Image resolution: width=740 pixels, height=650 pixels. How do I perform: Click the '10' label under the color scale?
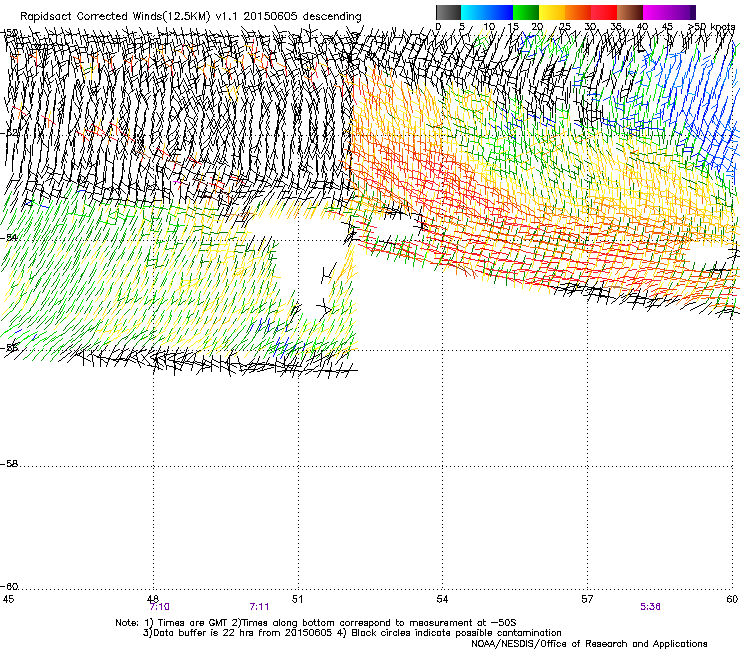point(489,27)
